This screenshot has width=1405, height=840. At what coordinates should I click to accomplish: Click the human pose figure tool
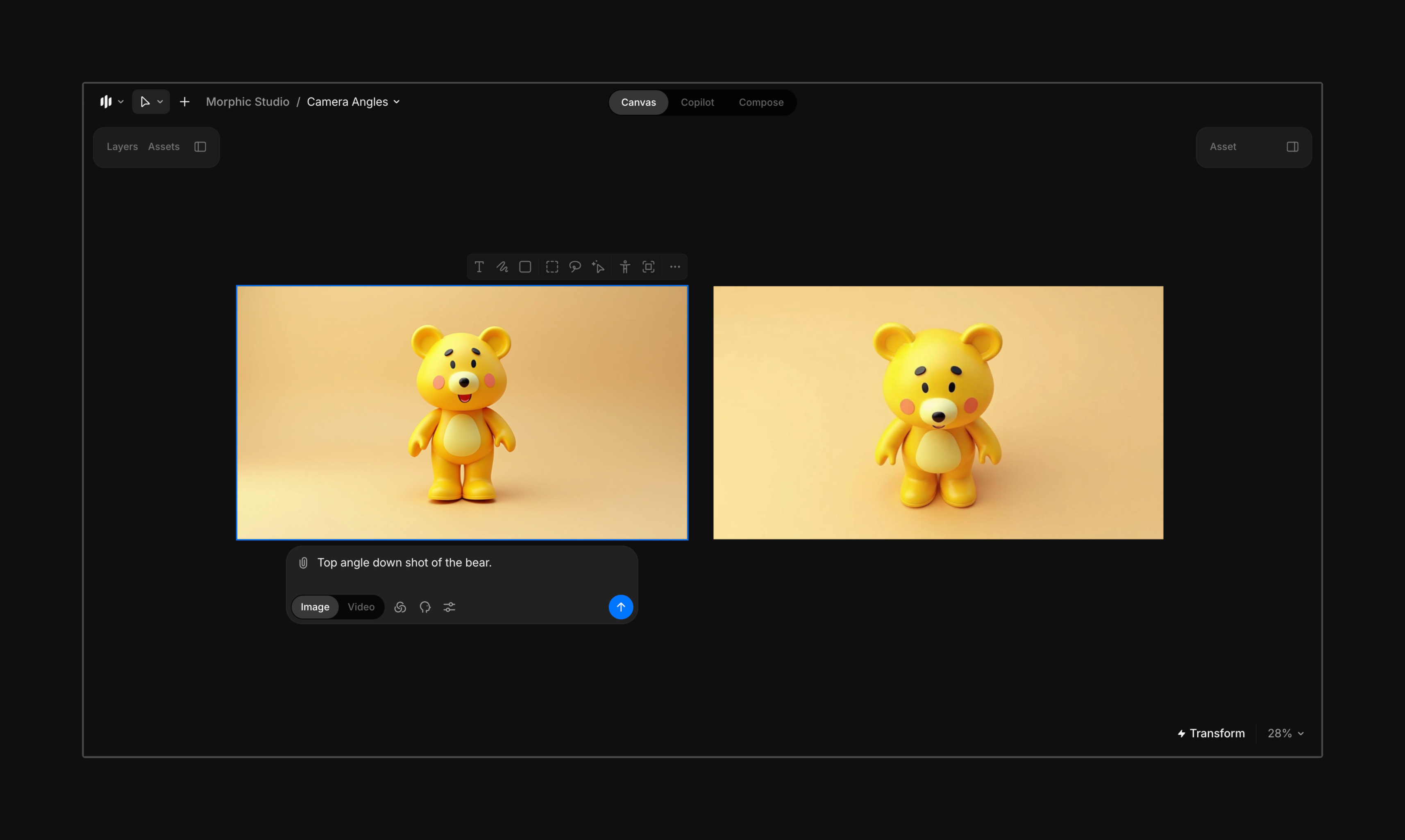coord(625,267)
